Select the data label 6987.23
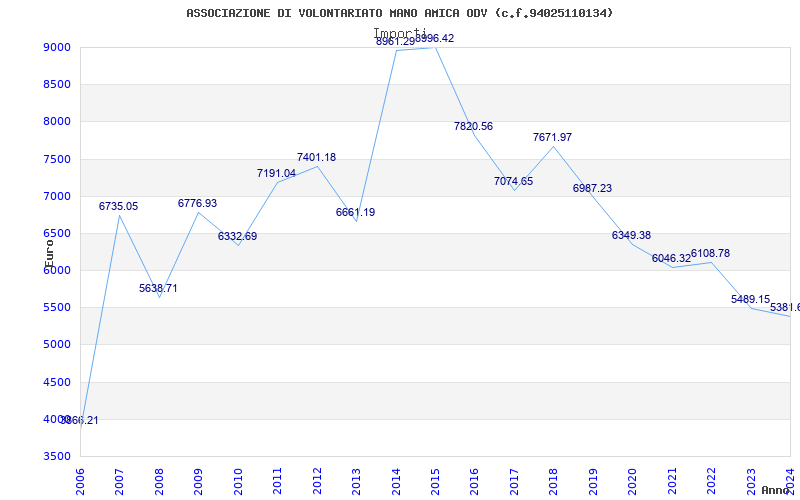The image size is (800, 500). coord(592,188)
